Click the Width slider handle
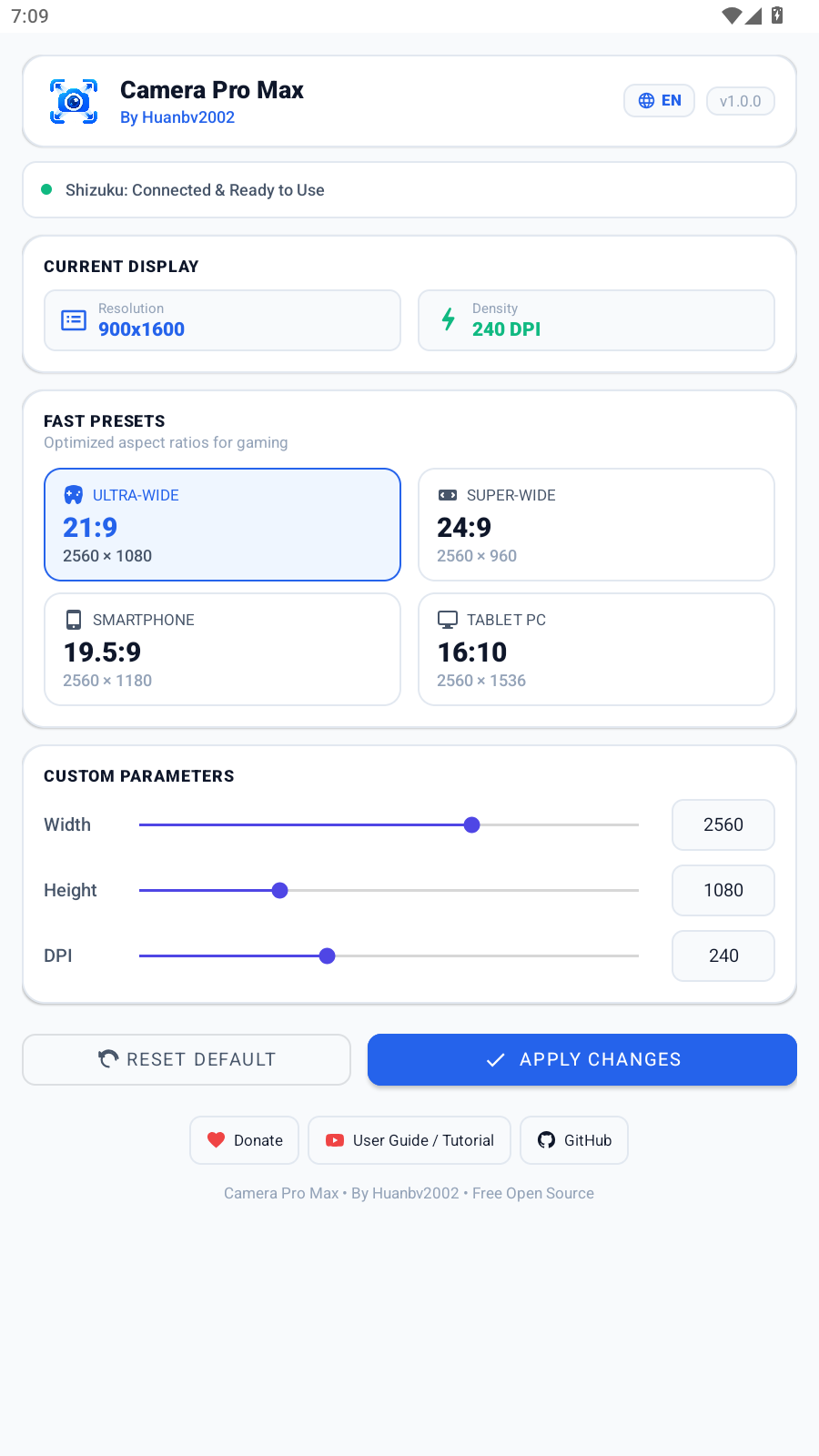The image size is (819, 1456). (471, 825)
